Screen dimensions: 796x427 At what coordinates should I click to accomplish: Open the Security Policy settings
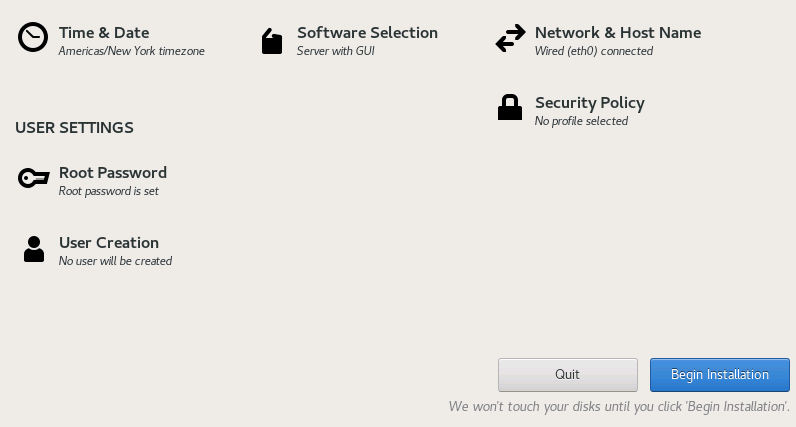(589, 103)
